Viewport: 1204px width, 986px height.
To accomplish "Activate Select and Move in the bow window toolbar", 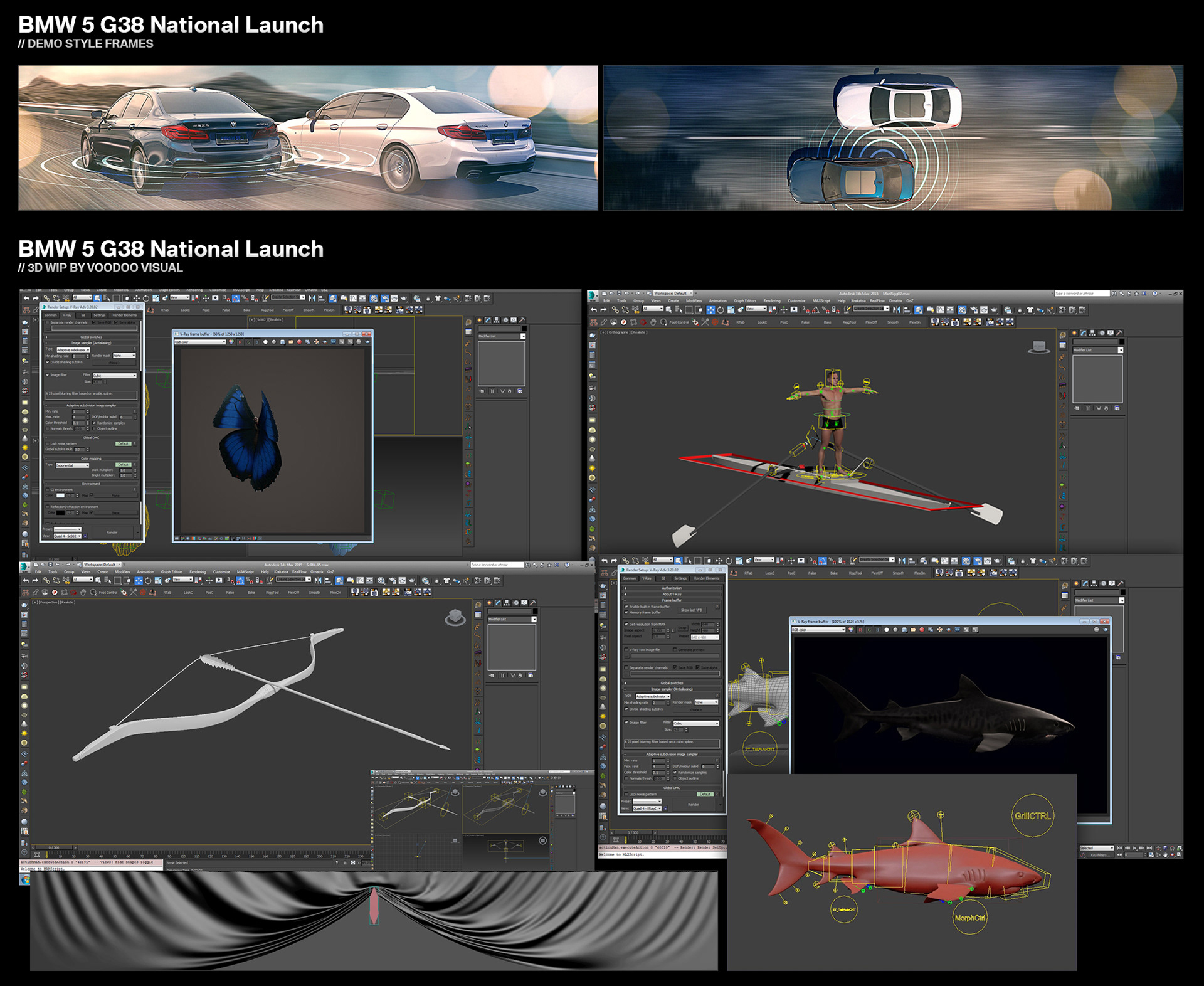I will [x=139, y=580].
